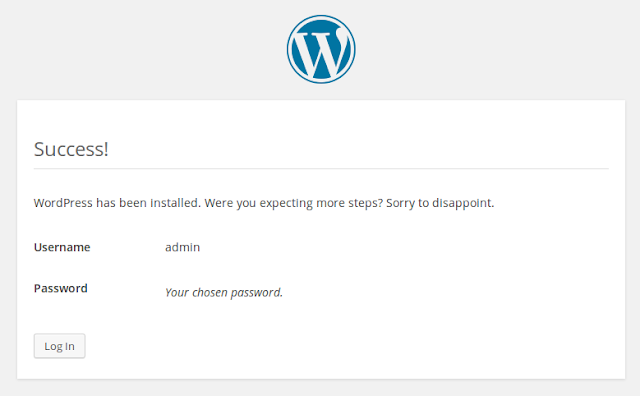
Task: Click the word "steps?" in the message
Action: [x=366, y=204]
